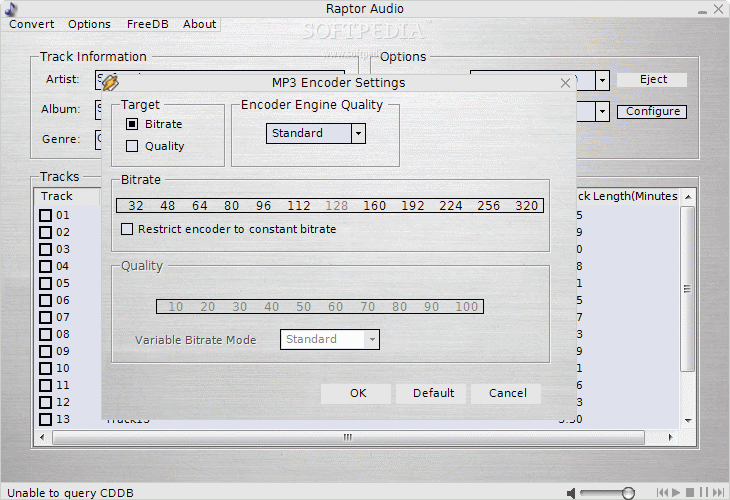The image size is (730, 500).
Task: Click the Raptor Audio music note icon
Action: click(10, 8)
